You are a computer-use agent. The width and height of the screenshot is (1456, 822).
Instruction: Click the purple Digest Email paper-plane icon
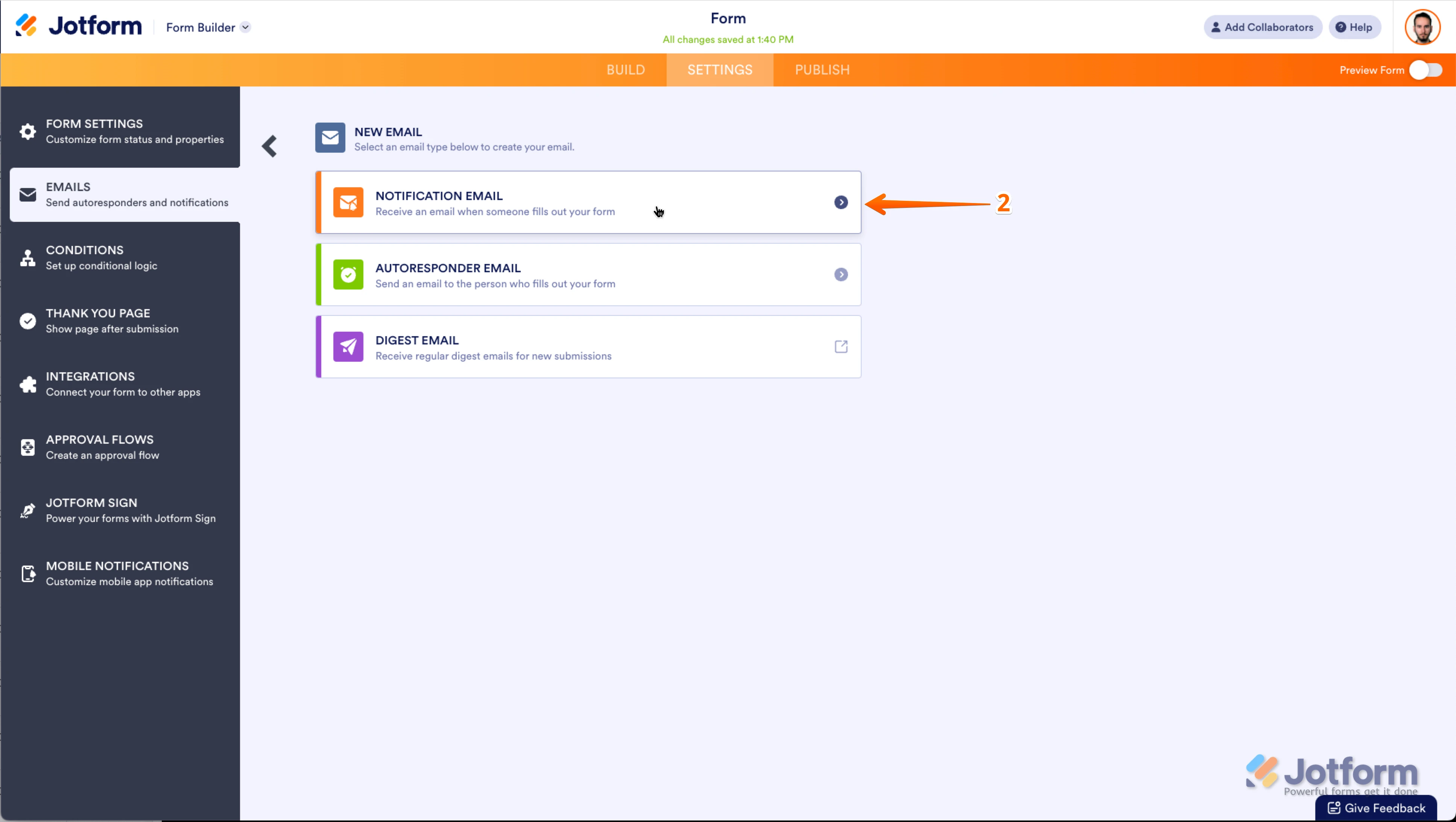(348, 347)
